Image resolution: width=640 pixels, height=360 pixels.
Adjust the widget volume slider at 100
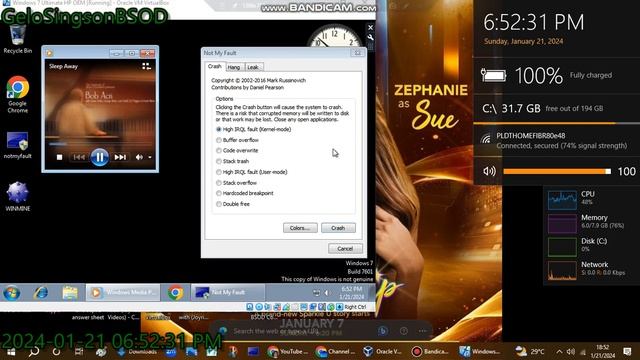click(x=557, y=172)
